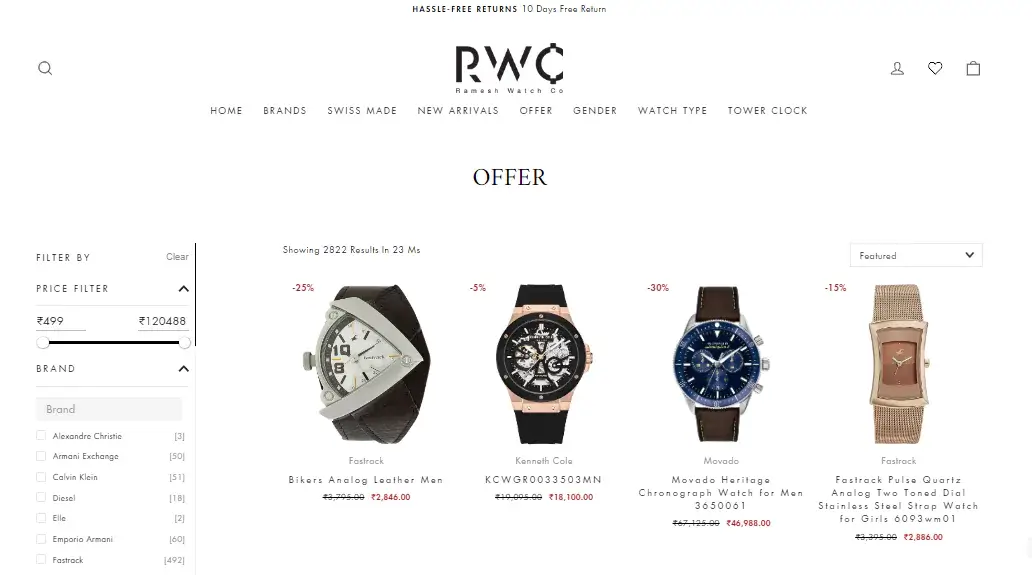The image size is (1032, 575).
Task: Open the shopping bag cart icon
Action: pos(973,68)
